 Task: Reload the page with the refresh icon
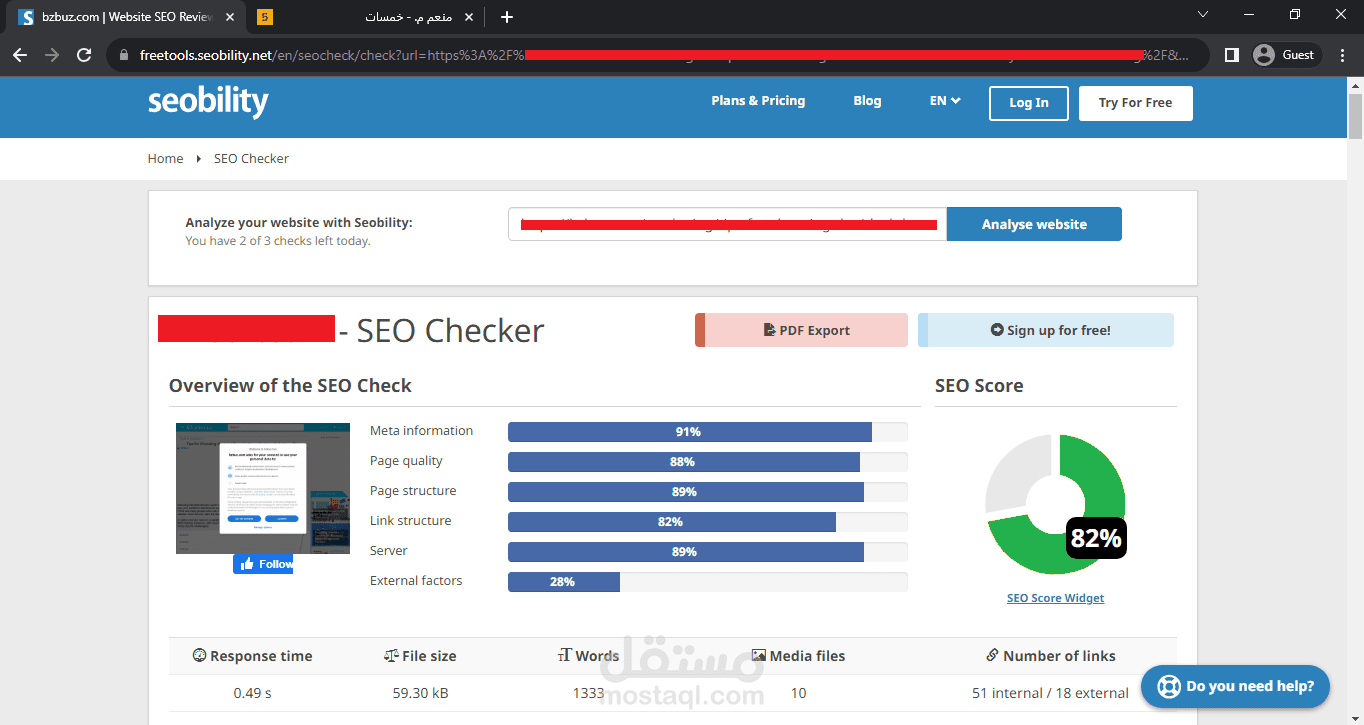click(x=84, y=55)
